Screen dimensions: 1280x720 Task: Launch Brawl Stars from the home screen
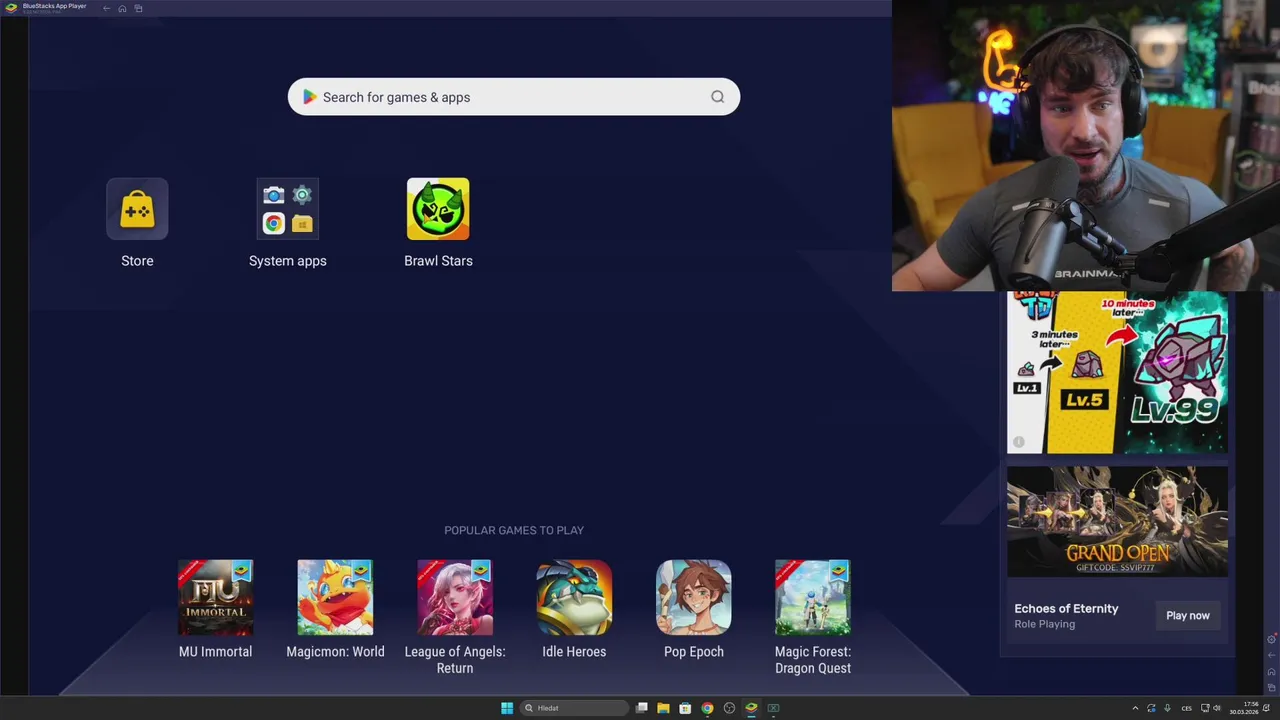[438, 209]
